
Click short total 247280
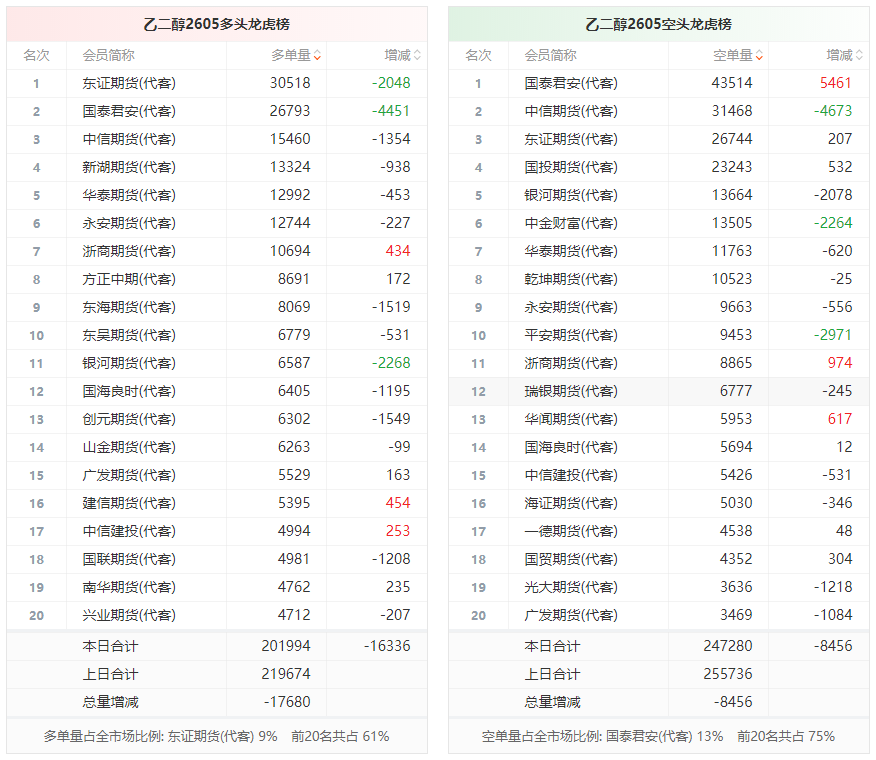tap(728, 646)
